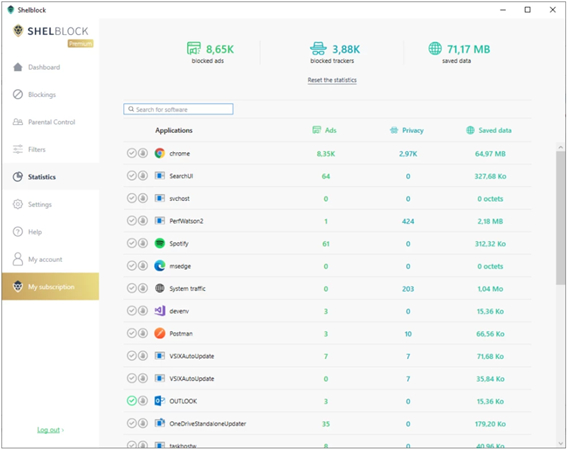Viewport: 567px width, 450px height.
Task: Select the Statistics pie chart icon
Action: coord(18,177)
